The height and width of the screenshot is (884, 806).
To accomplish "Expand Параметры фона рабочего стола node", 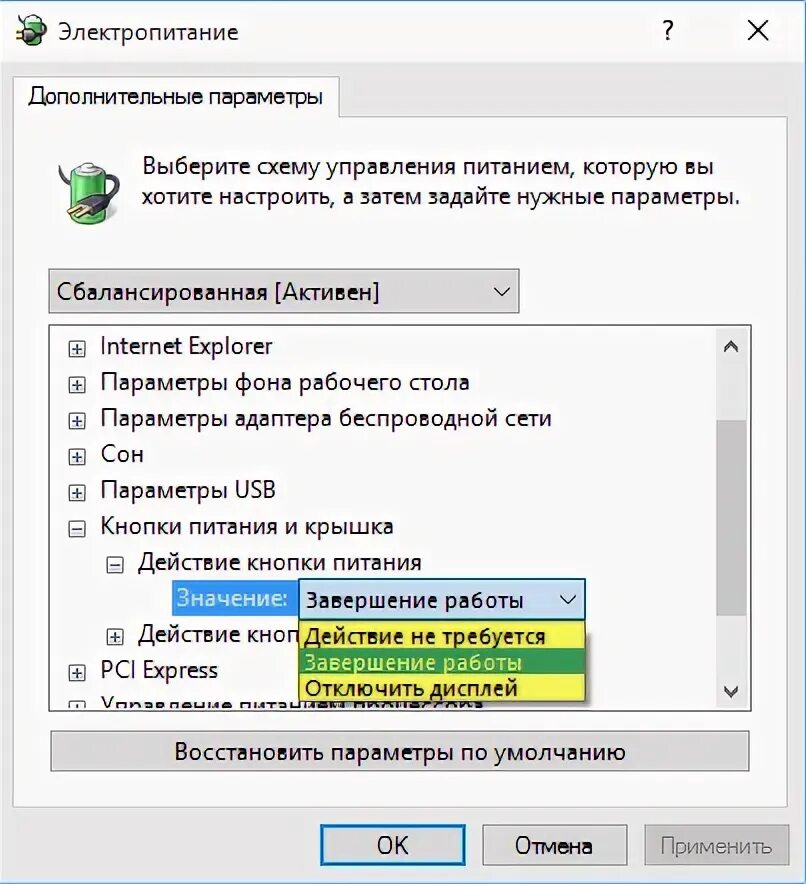I will [x=77, y=385].
